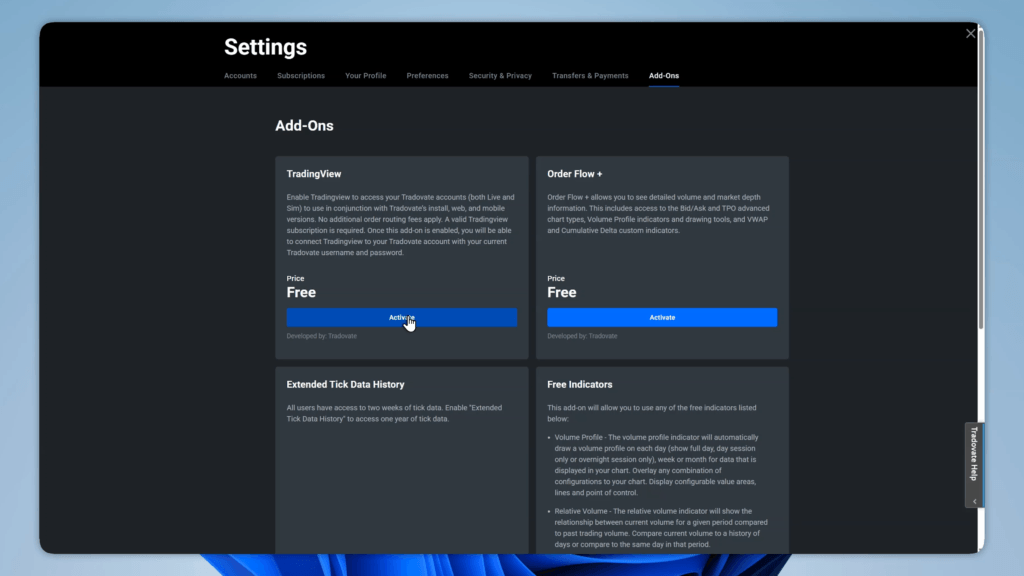Select the Preferences tab
Image resolution: width=1024 pixels, height=576 pixels.
coord(427,76)
